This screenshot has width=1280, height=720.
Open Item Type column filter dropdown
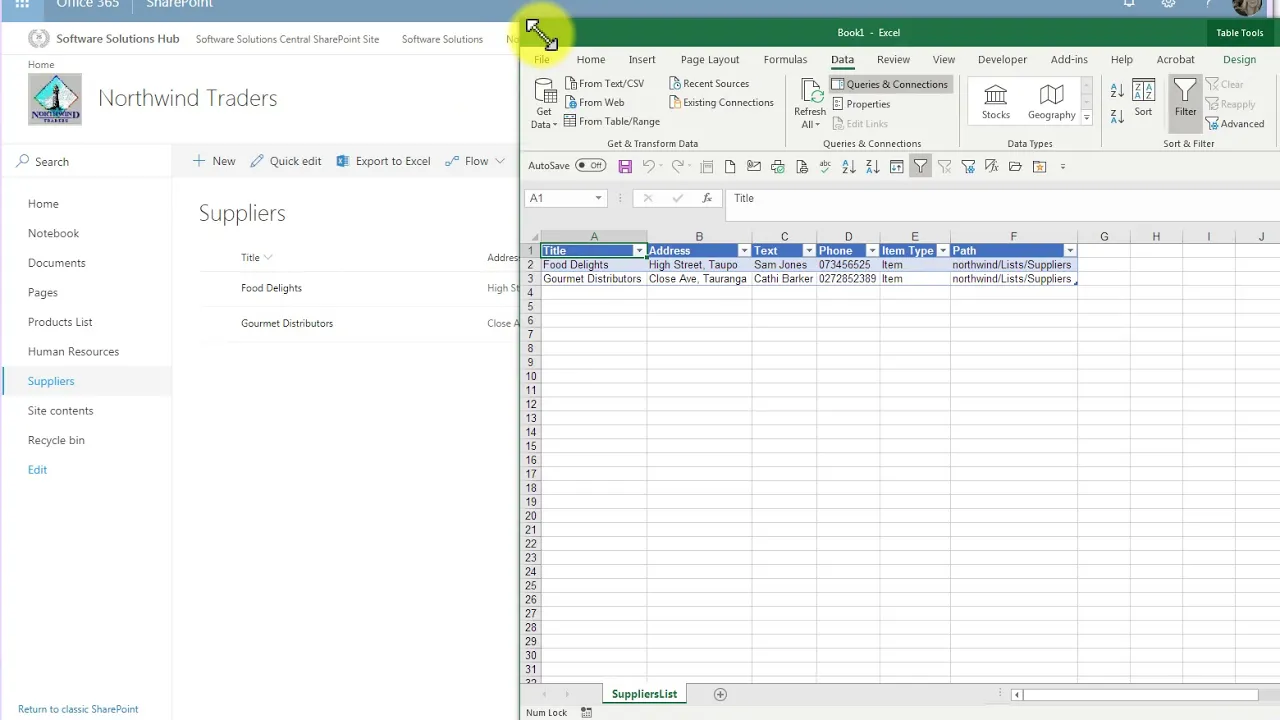point(943,251)
